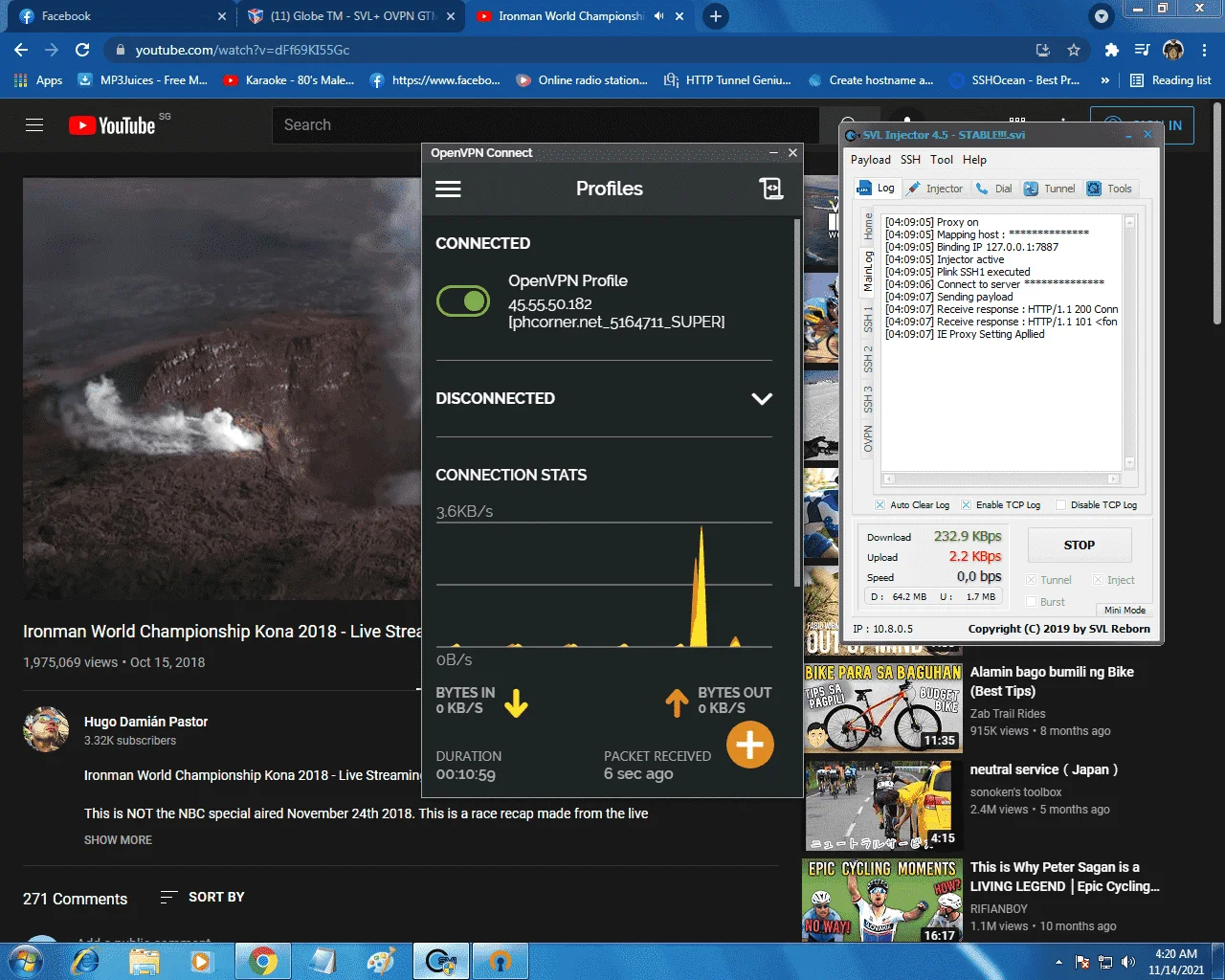Reload the current YouTube page
Image resolution: width=1225 pixels, height=980 pixels.
pos(82,50)
